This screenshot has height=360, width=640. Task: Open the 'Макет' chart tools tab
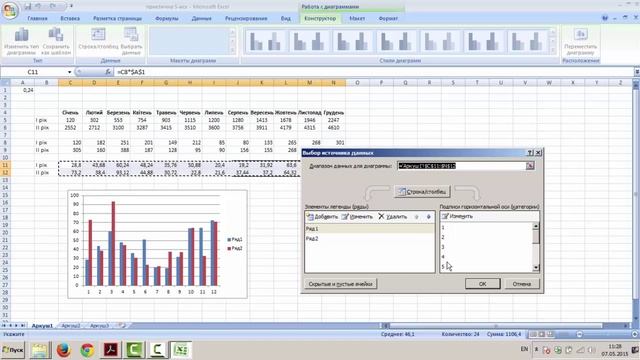tap(357, 18)
